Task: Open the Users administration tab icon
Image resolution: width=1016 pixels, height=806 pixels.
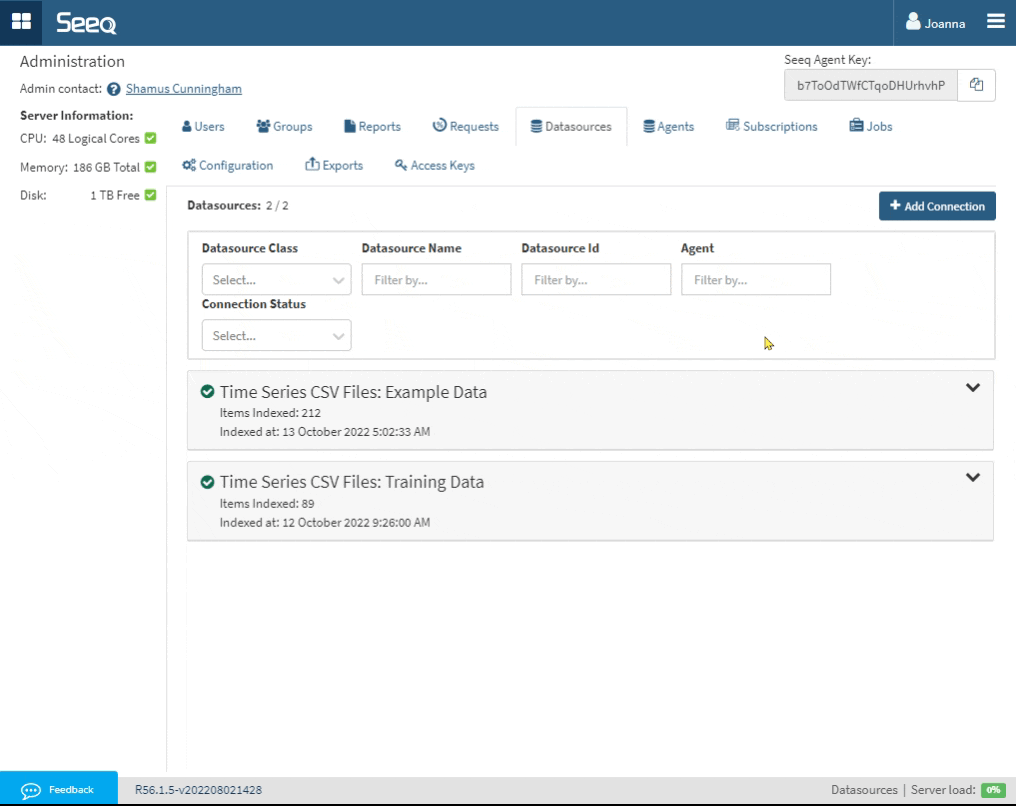Action: point(186,126)
